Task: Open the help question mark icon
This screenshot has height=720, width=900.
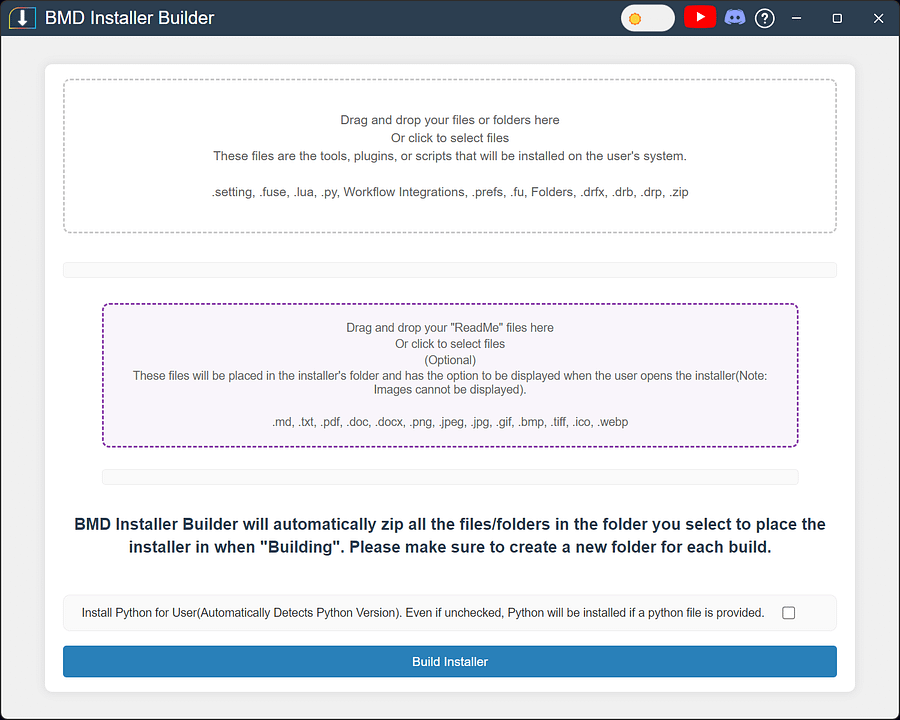Action: pyautogui.click(x=765, y=18)
